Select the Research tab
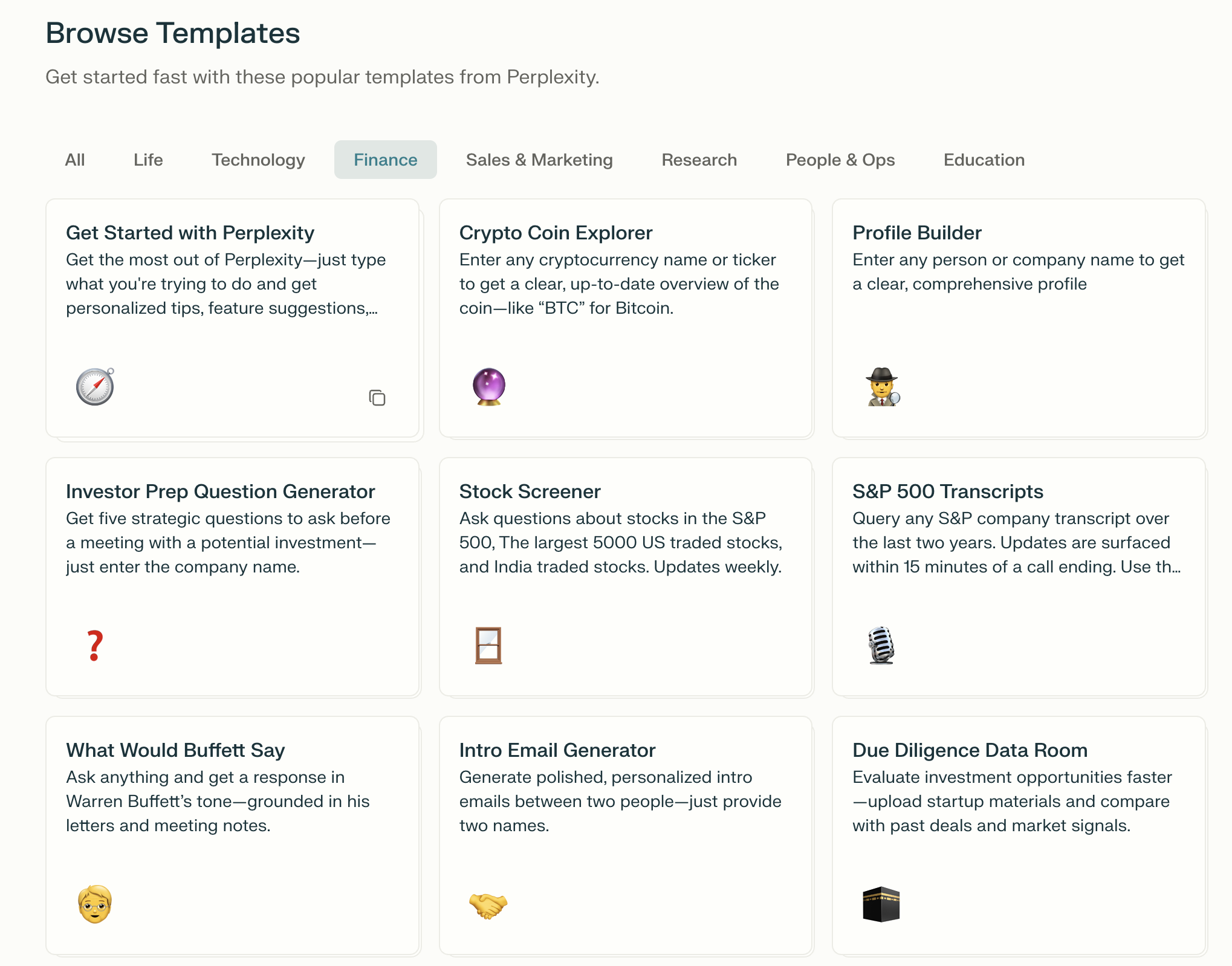The image size is (1232, 966). (x=699, y=160)
